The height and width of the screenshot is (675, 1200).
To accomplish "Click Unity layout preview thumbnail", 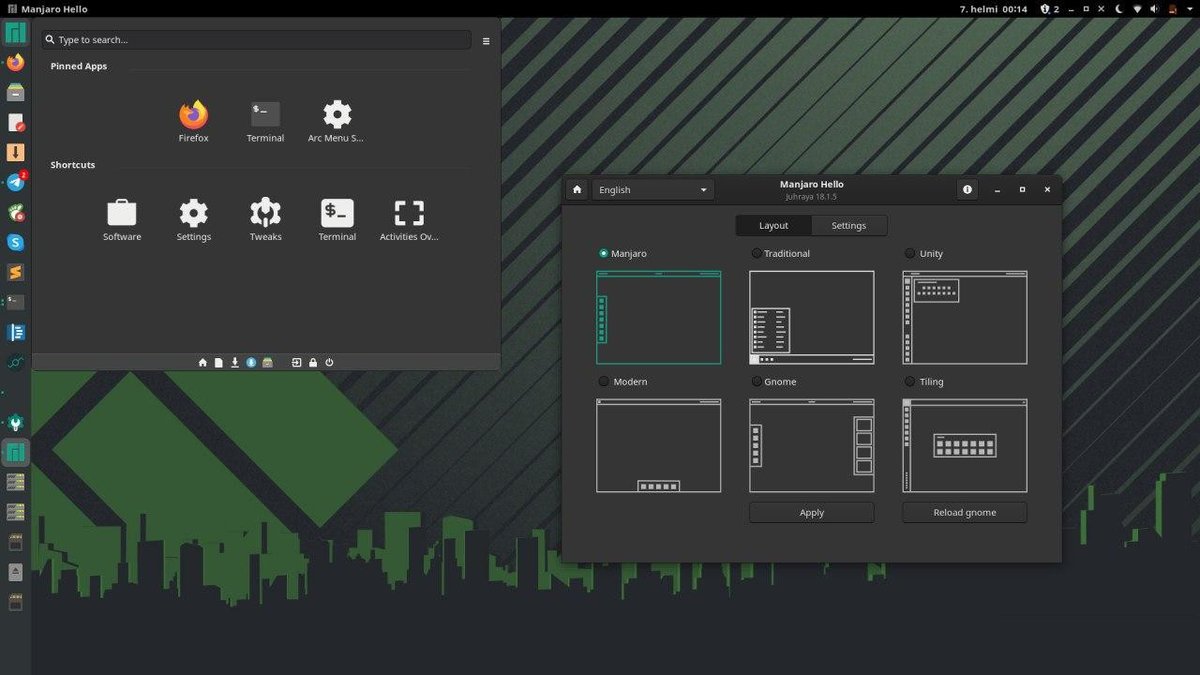I will tap(964, 317).
